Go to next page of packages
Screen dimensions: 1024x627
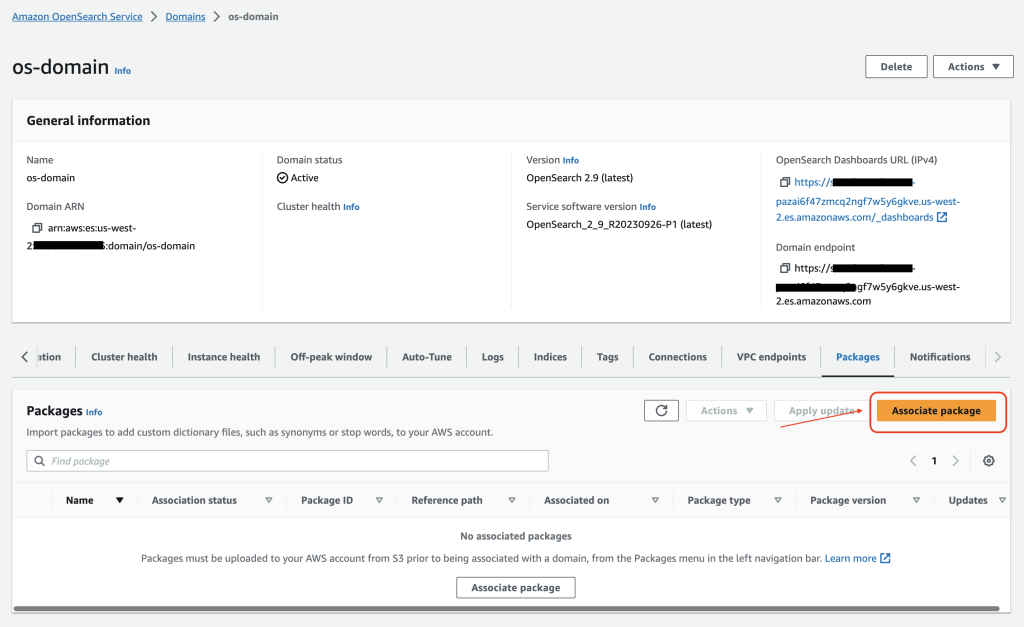coord(955,460)
